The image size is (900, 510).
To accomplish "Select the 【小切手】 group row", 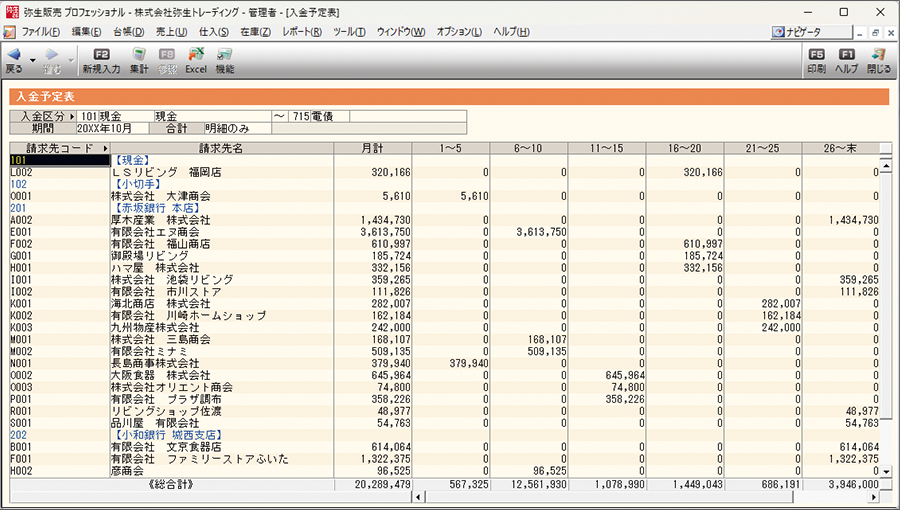I will coord(444,184).
